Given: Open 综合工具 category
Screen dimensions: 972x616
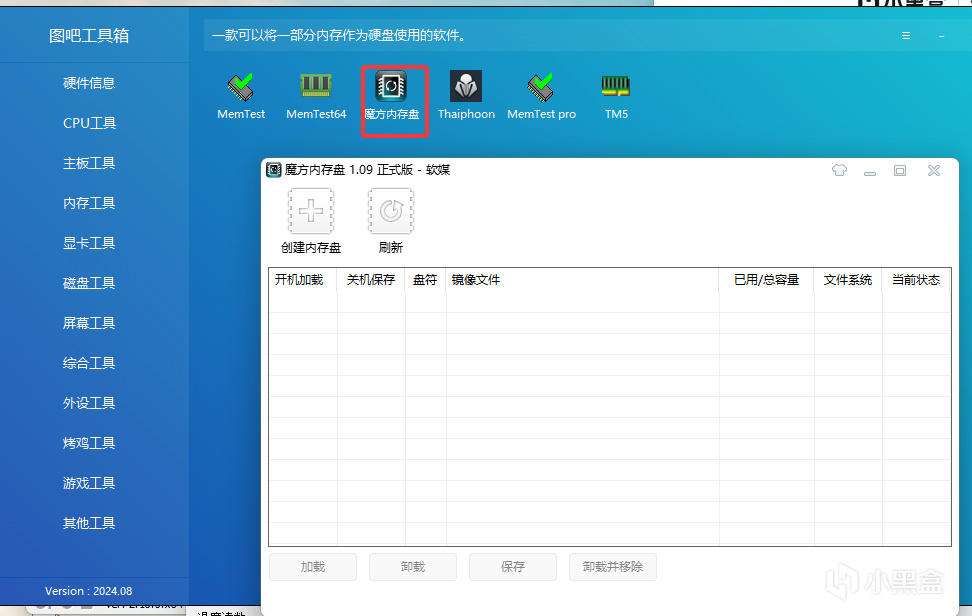Looking at the screenshot, I should coord(89,363).
